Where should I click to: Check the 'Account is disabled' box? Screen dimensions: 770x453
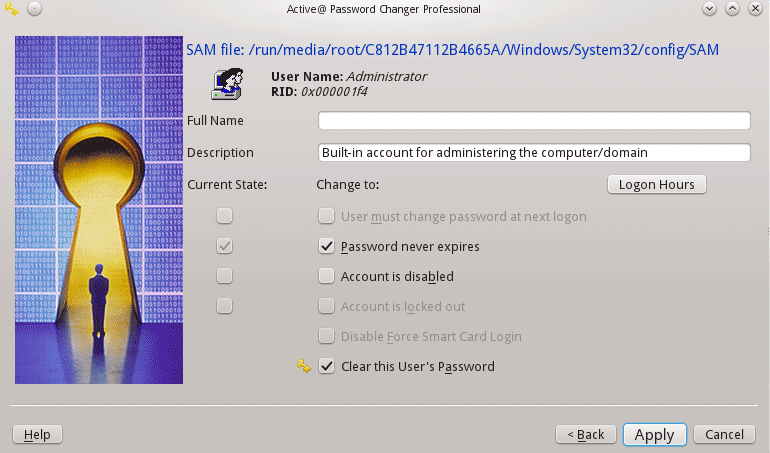[x=327, y=276]
